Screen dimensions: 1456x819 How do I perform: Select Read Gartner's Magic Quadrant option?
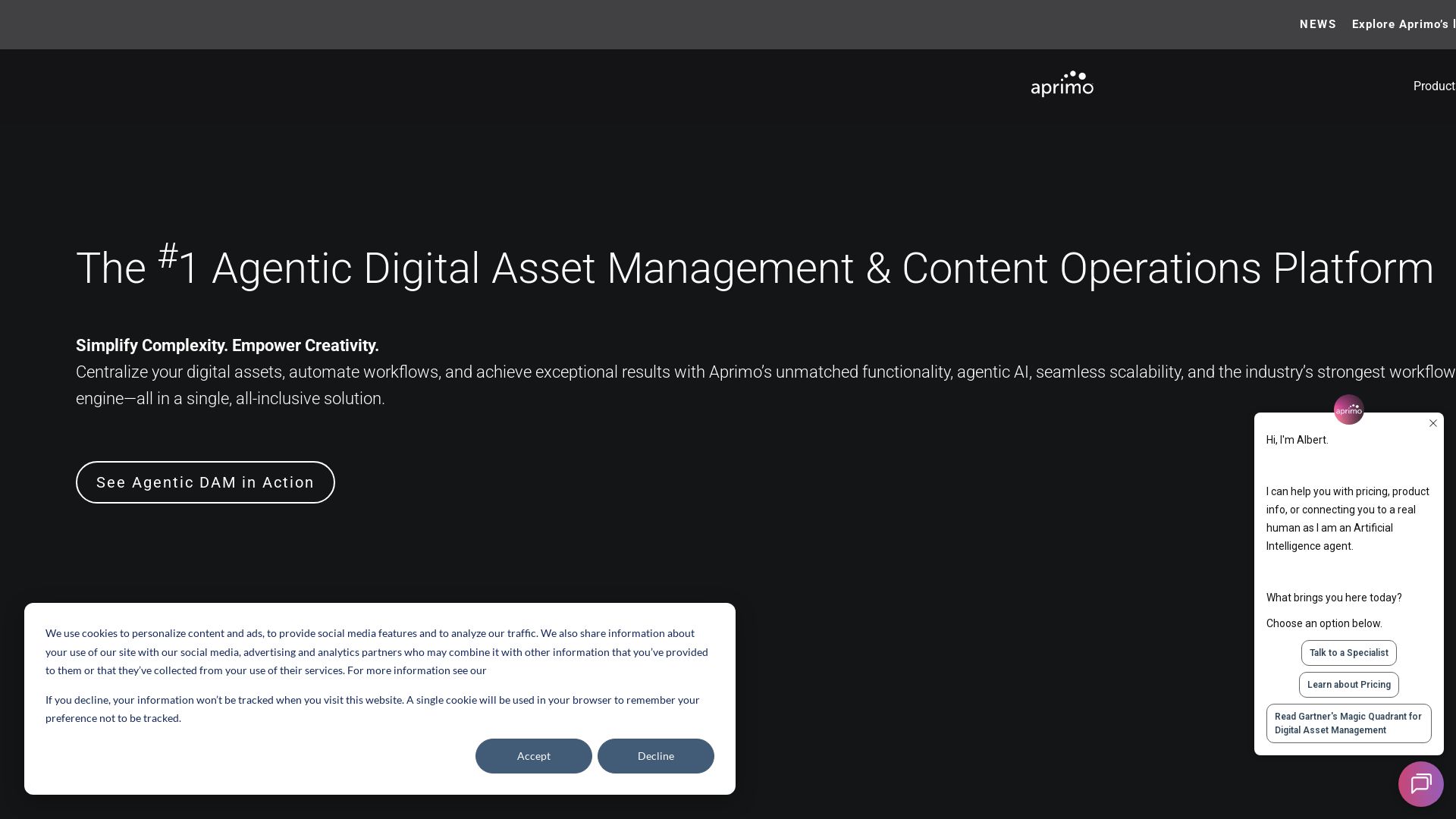(1348, 723)
